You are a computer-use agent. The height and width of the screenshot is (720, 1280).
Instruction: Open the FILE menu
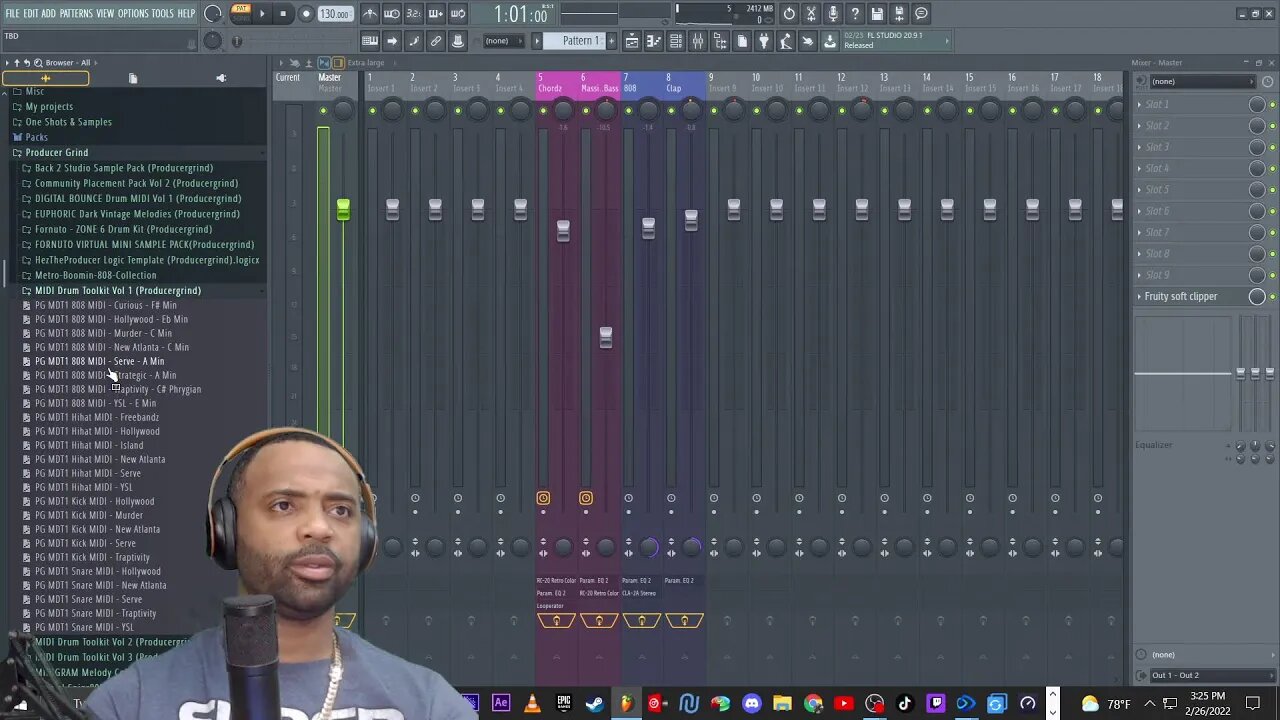[12, 13]
